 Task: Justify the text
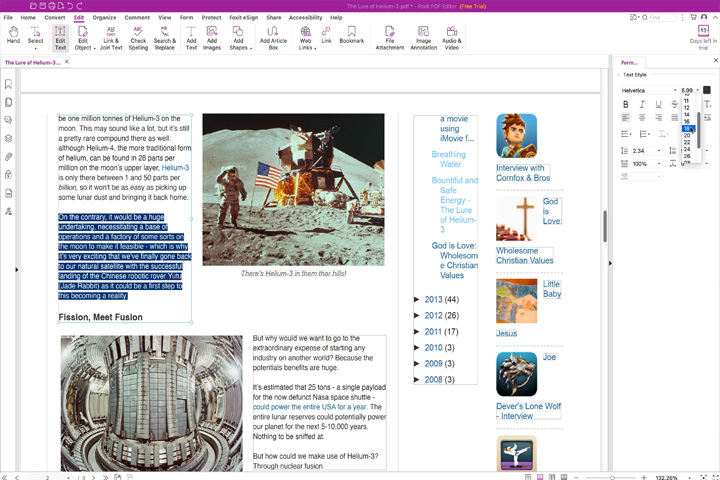coord(674,118)
